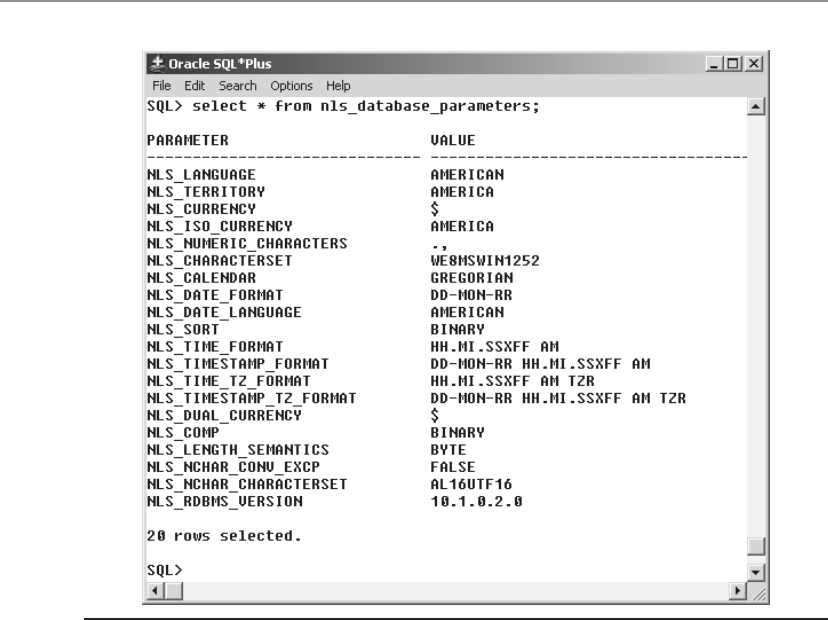This screenshot has height=620, width=828.
Task: Click the 20 rows selected message
Action: [x=224, y=536]
